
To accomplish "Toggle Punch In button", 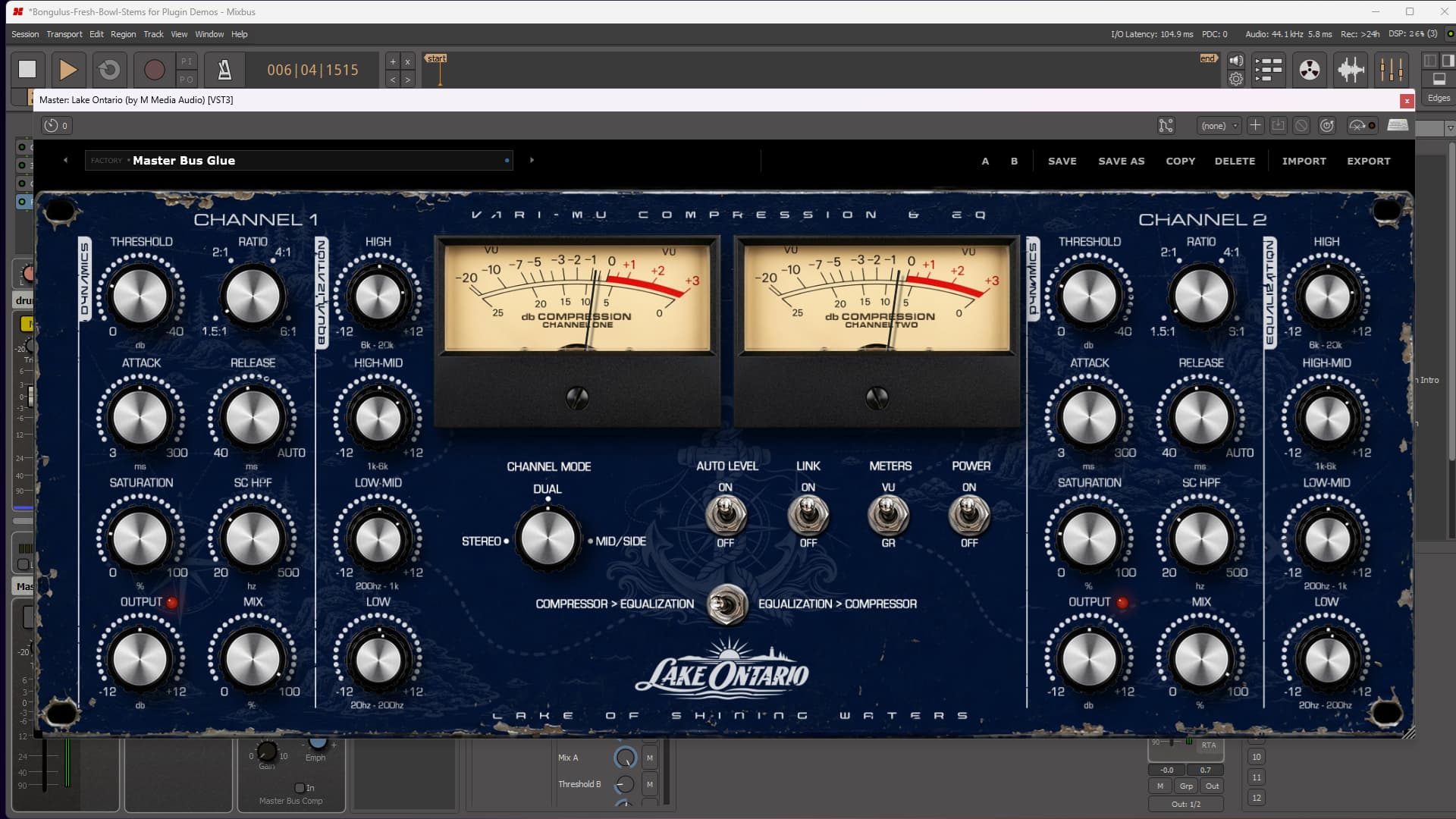I will (187, 61).
